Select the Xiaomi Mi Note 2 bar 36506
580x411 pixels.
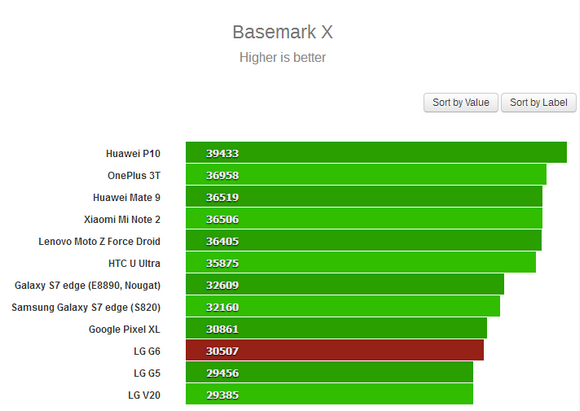pyautogui.click(x=364, y=219)
